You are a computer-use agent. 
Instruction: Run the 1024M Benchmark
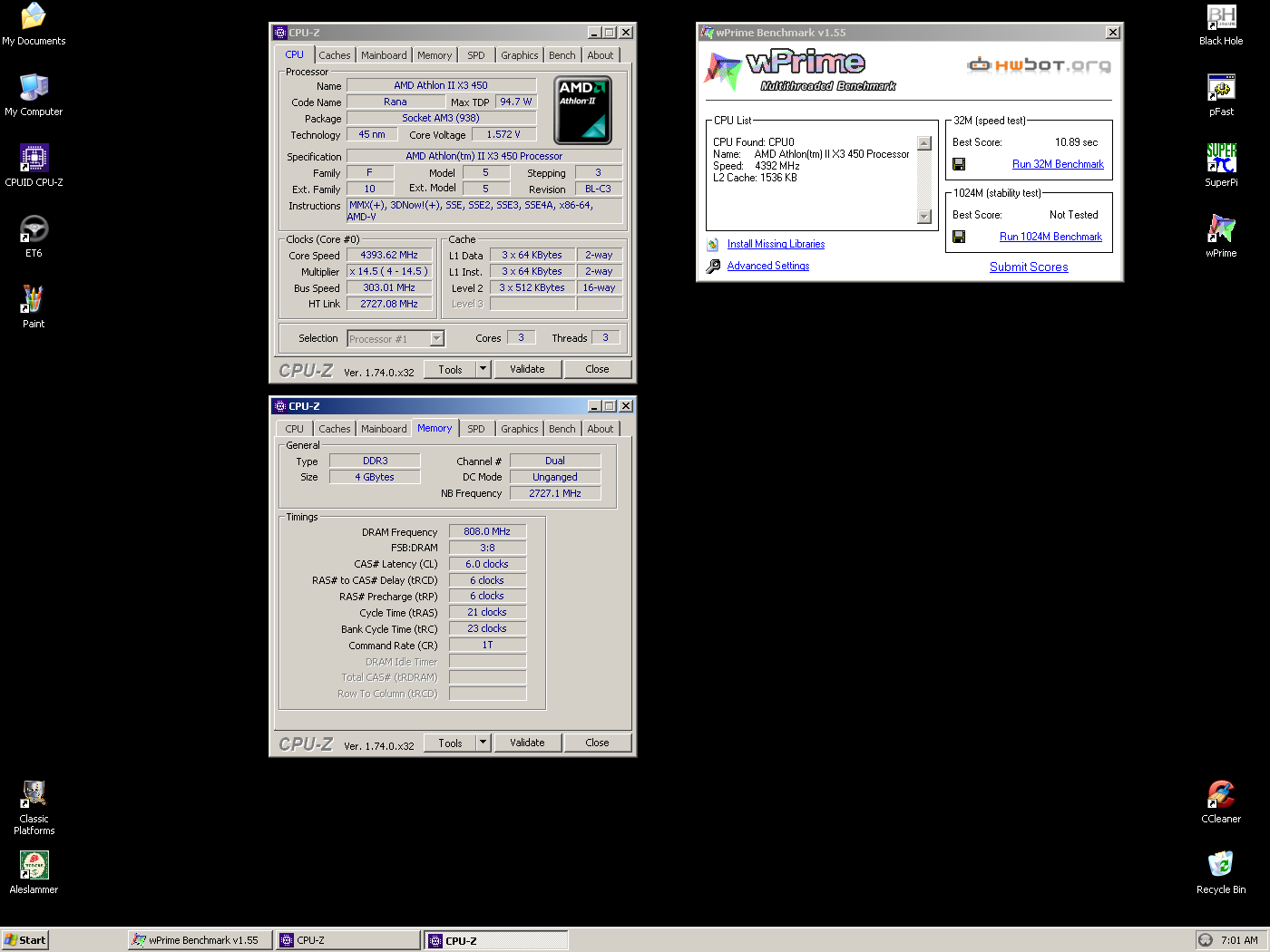1050,237
